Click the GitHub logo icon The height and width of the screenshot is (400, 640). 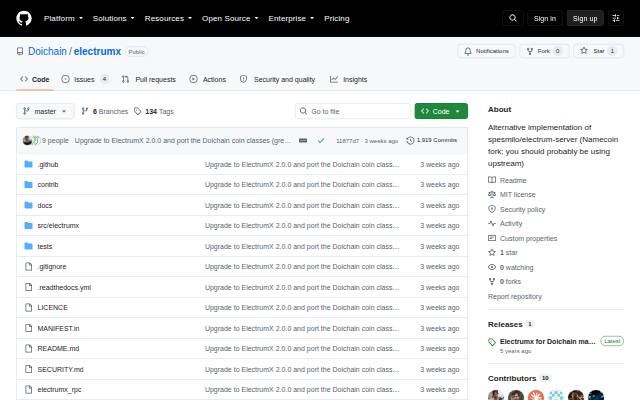(x=24, y=18)
